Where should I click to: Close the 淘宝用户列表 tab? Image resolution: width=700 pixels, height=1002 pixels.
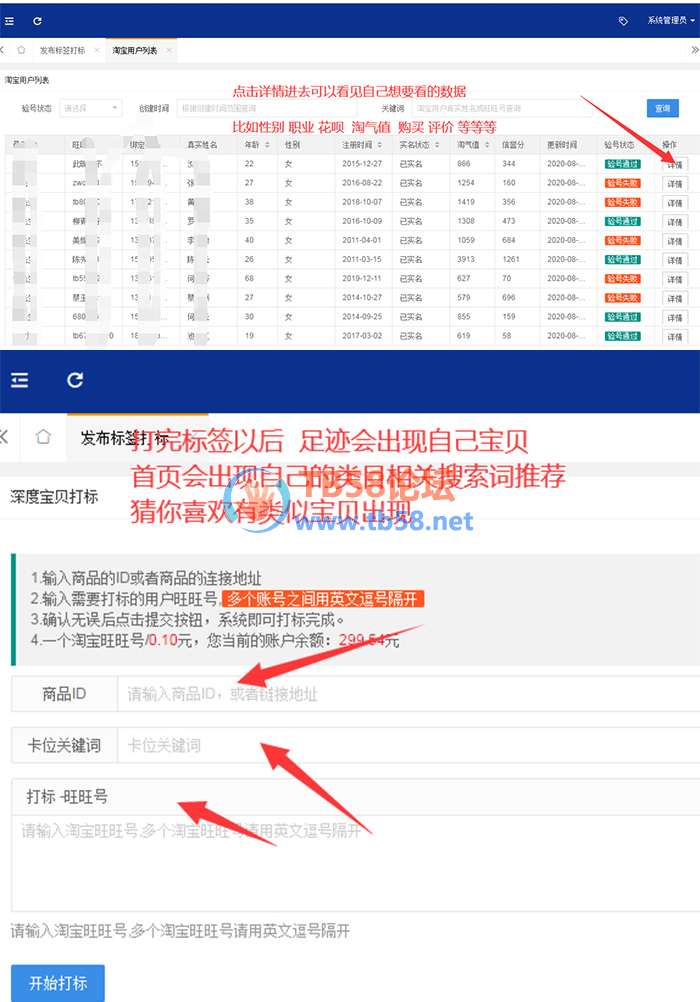169,49
